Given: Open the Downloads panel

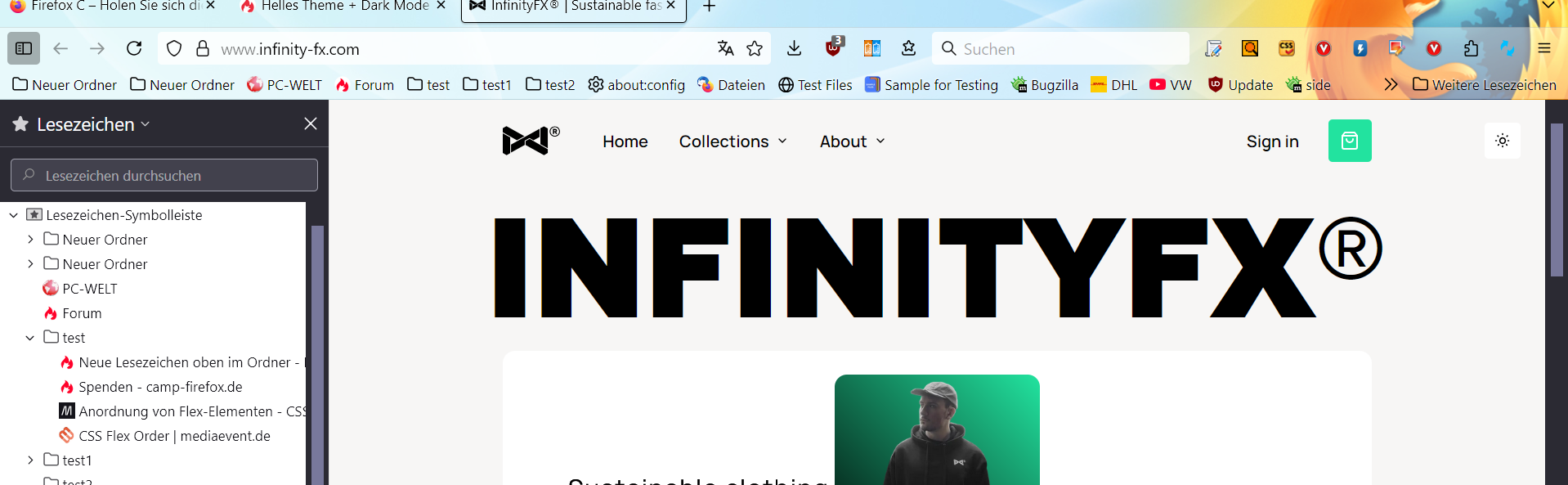Looking at the screenshot, I should tap(794, 49).
